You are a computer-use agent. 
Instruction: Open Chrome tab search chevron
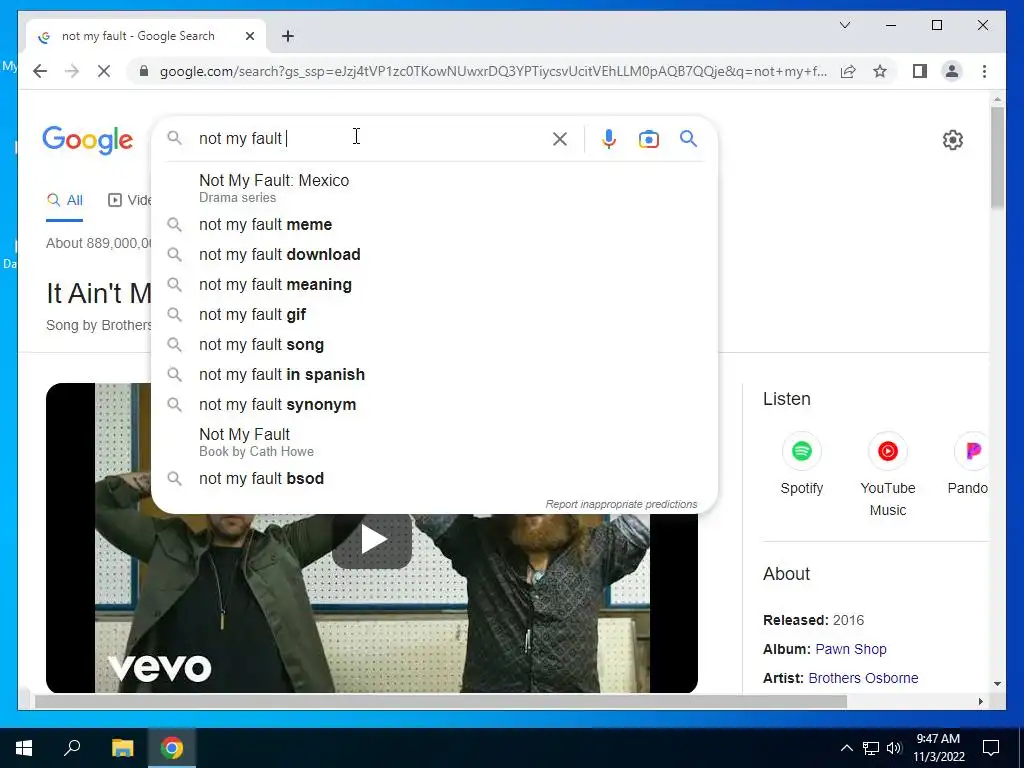coord(844,25)
